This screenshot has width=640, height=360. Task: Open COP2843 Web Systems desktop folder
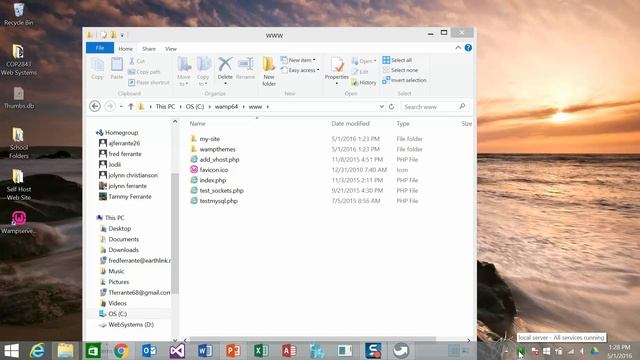[18, 60]
